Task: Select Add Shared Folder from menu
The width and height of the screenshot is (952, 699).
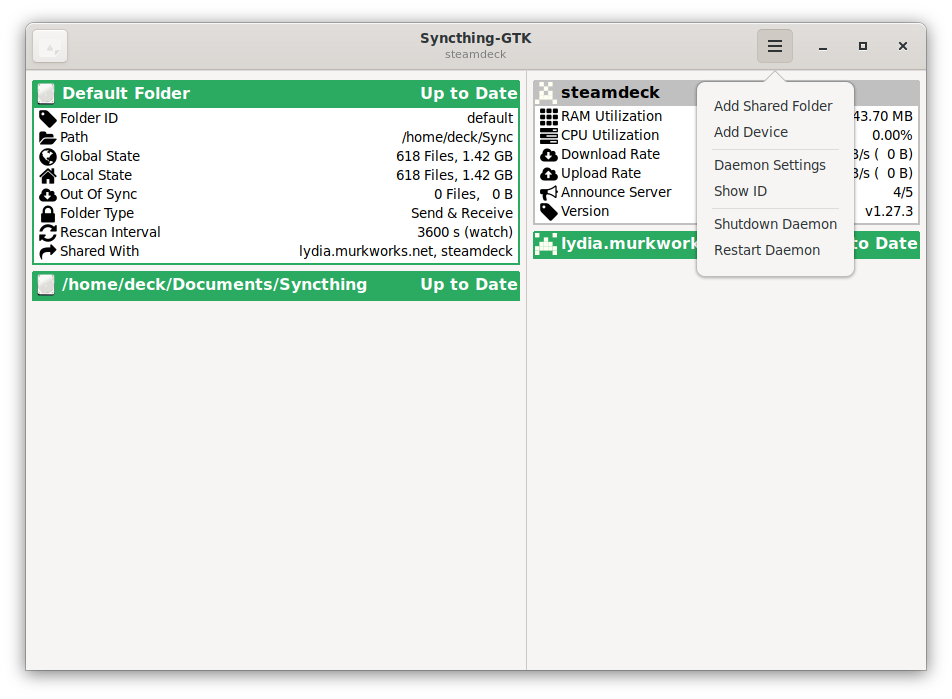Action: (x=772, y=106)
